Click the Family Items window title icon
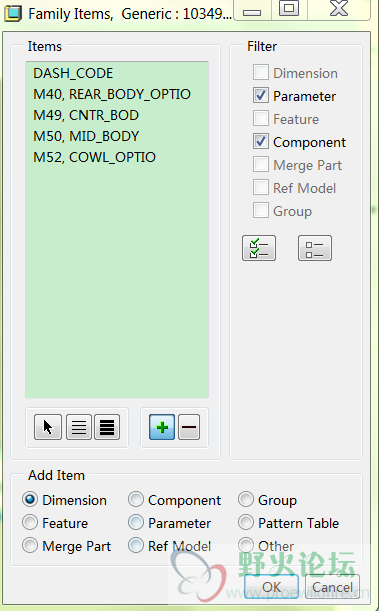 pyautogui.click(x=13, y=14)
